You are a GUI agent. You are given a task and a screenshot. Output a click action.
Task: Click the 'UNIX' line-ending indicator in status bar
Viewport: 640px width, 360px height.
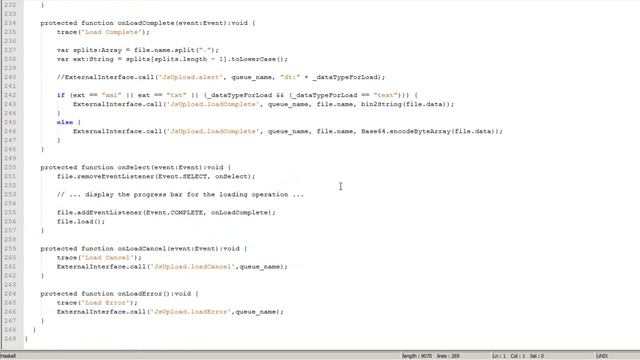[x=602, y=356]
